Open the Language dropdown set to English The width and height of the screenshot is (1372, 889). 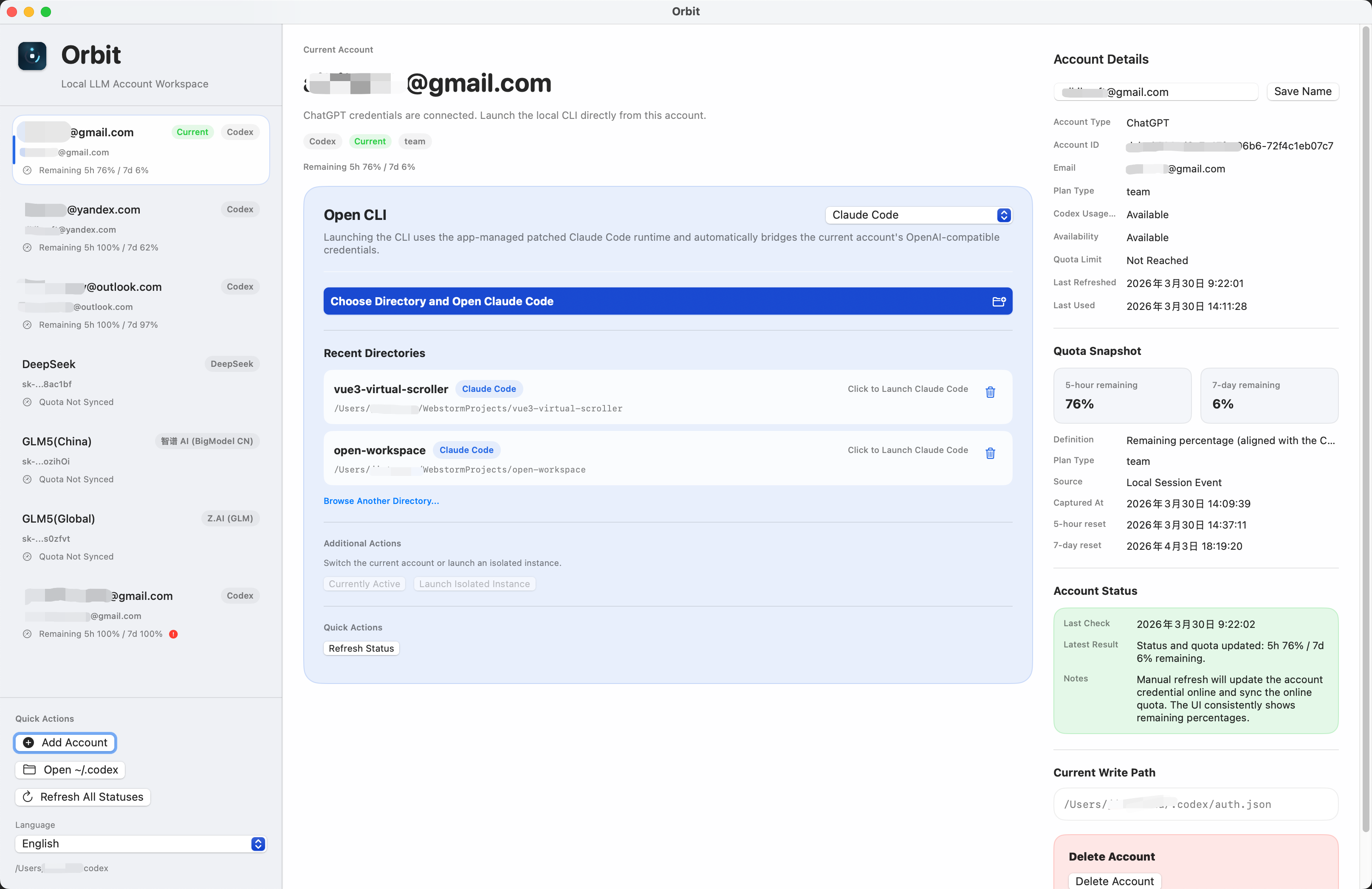pos(141,844)
